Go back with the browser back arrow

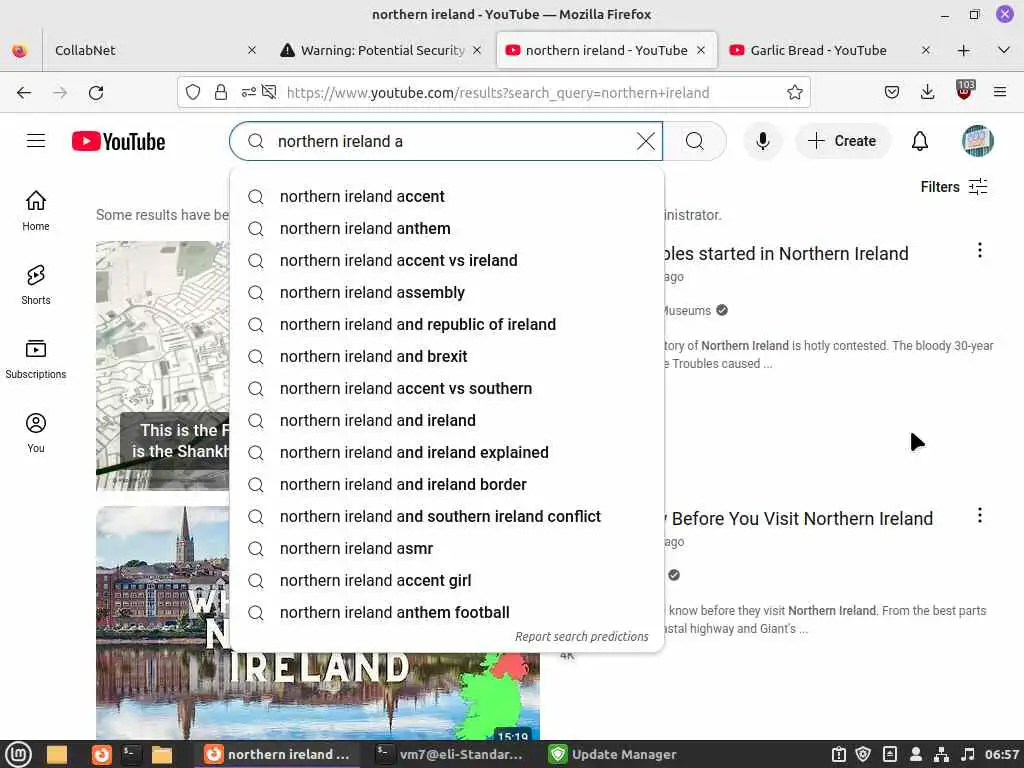24,93
